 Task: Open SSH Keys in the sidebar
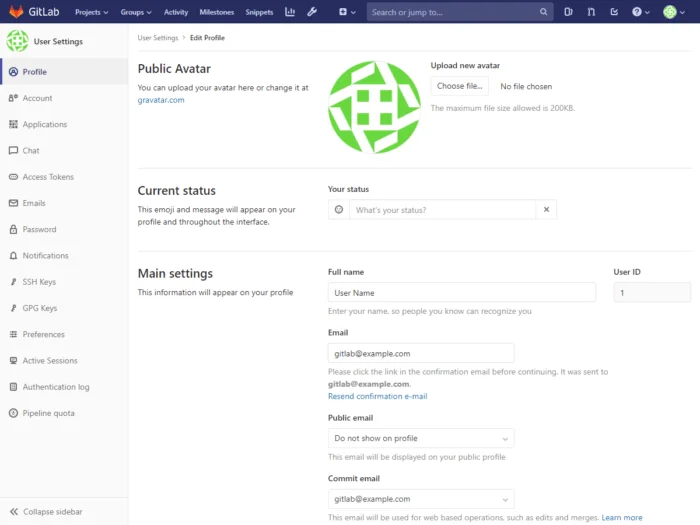coord(39,282)
